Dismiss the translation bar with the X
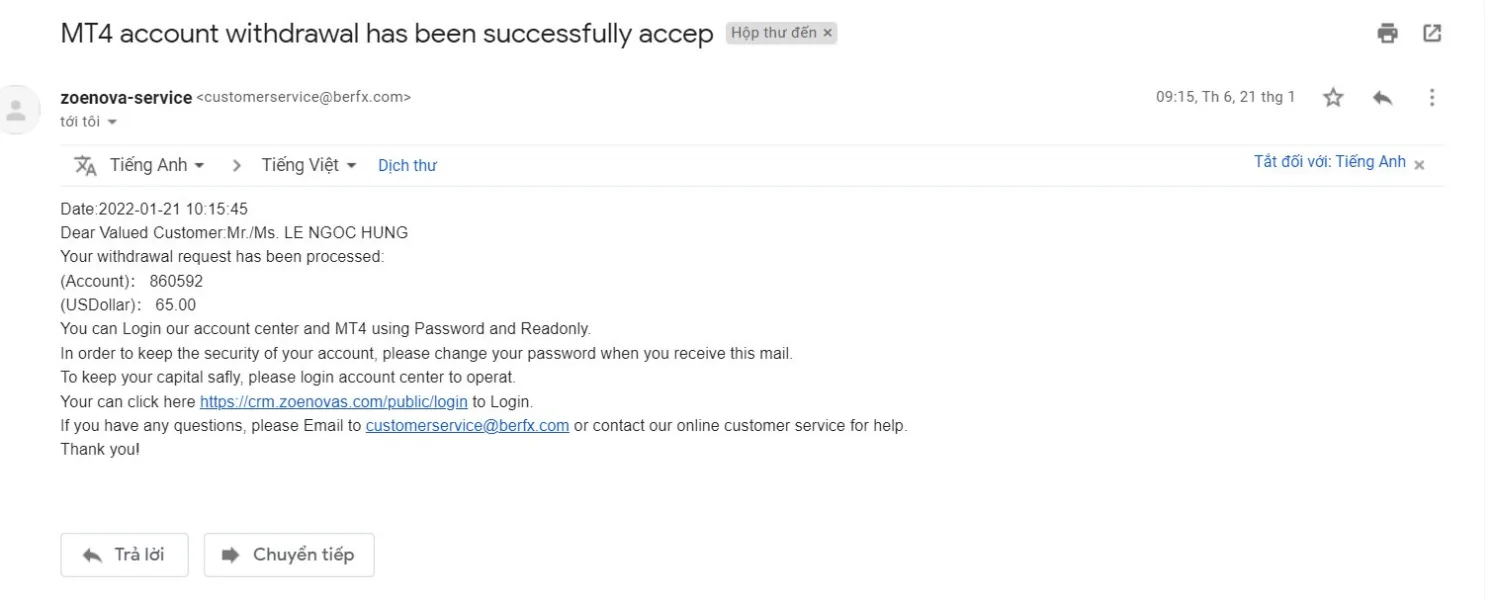Viewport: 1495px width, 600px height. (1419, 164)
